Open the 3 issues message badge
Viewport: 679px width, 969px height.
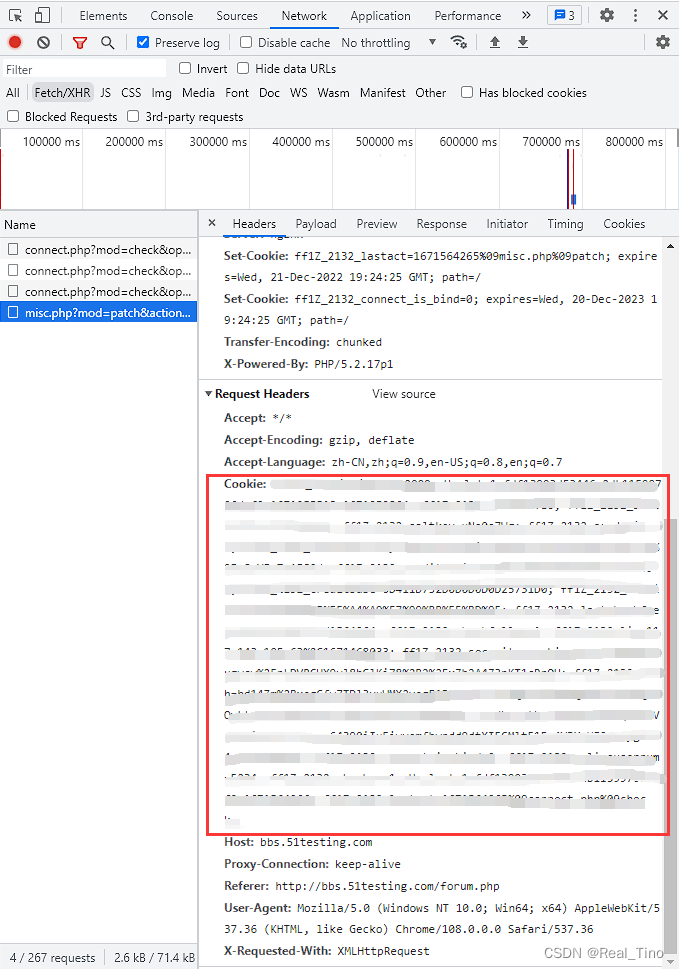point(564,15)
